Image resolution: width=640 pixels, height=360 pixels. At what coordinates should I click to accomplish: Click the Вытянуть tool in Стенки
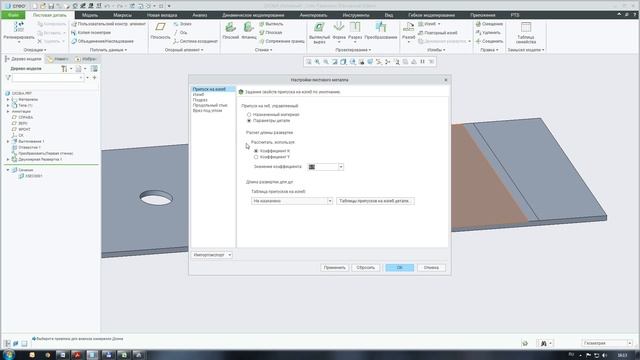pyautogui.click(x=271, y=24)
